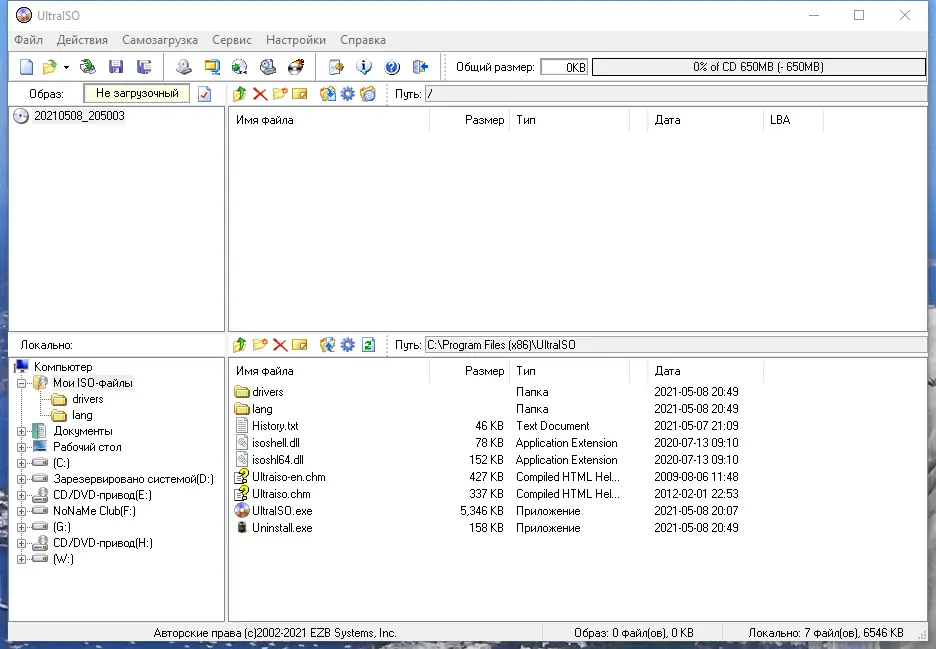The image size is (936, 649).
Task: Sort local files by Дата column
Action: coord(705,371)
